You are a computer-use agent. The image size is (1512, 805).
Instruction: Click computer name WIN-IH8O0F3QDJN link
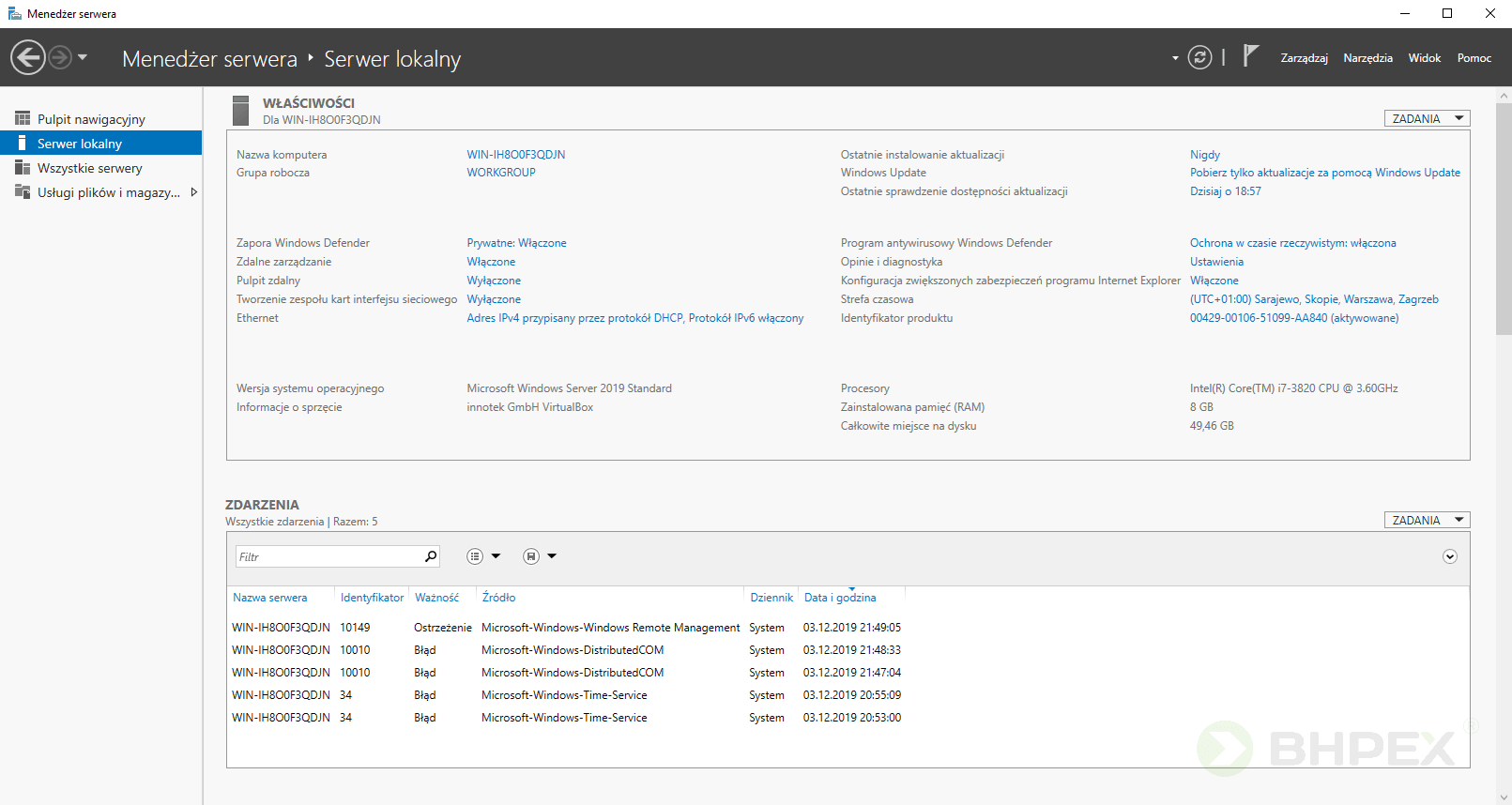click(516, 155)
